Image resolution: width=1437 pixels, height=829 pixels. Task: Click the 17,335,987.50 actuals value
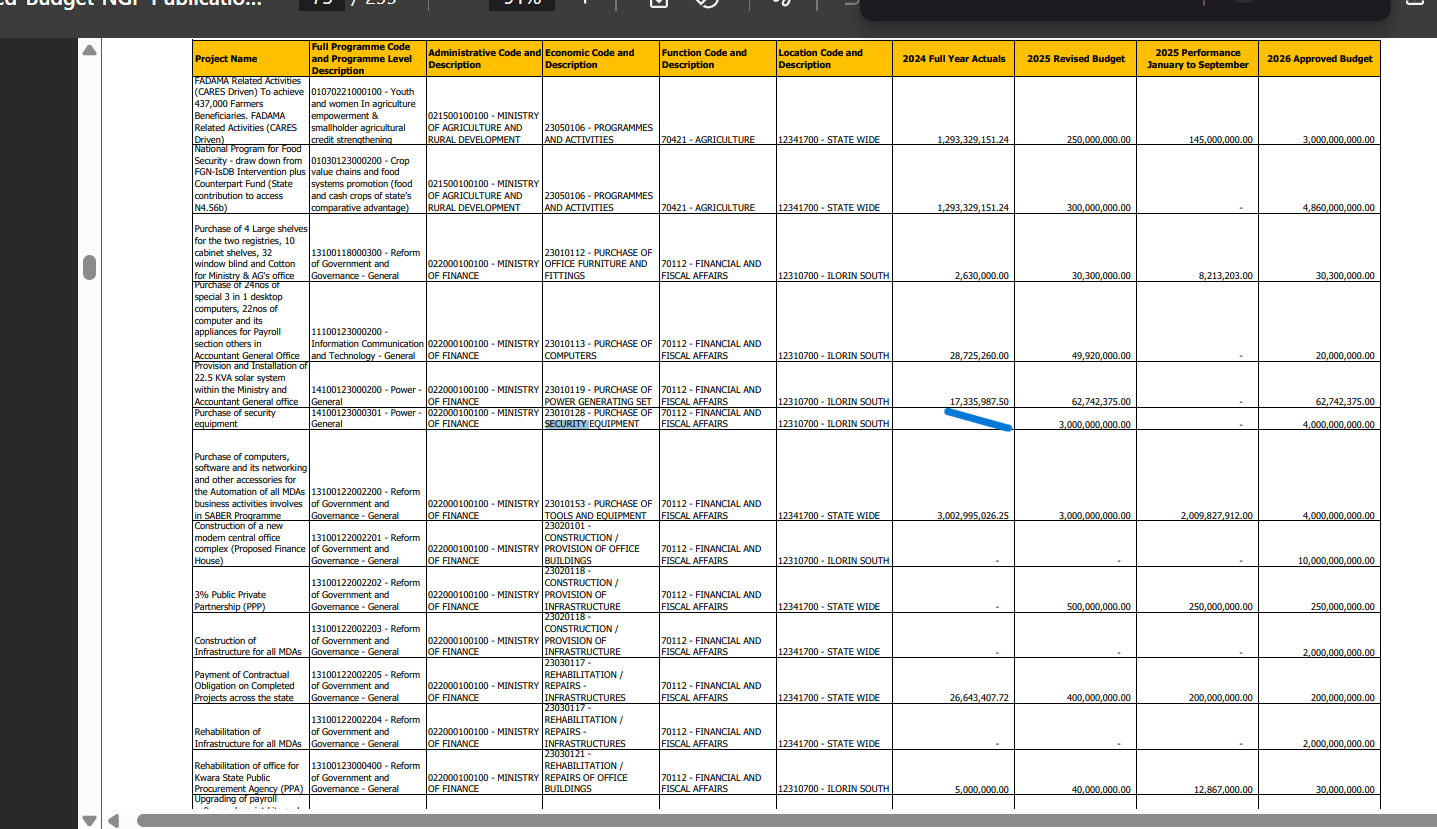[978, 401]
